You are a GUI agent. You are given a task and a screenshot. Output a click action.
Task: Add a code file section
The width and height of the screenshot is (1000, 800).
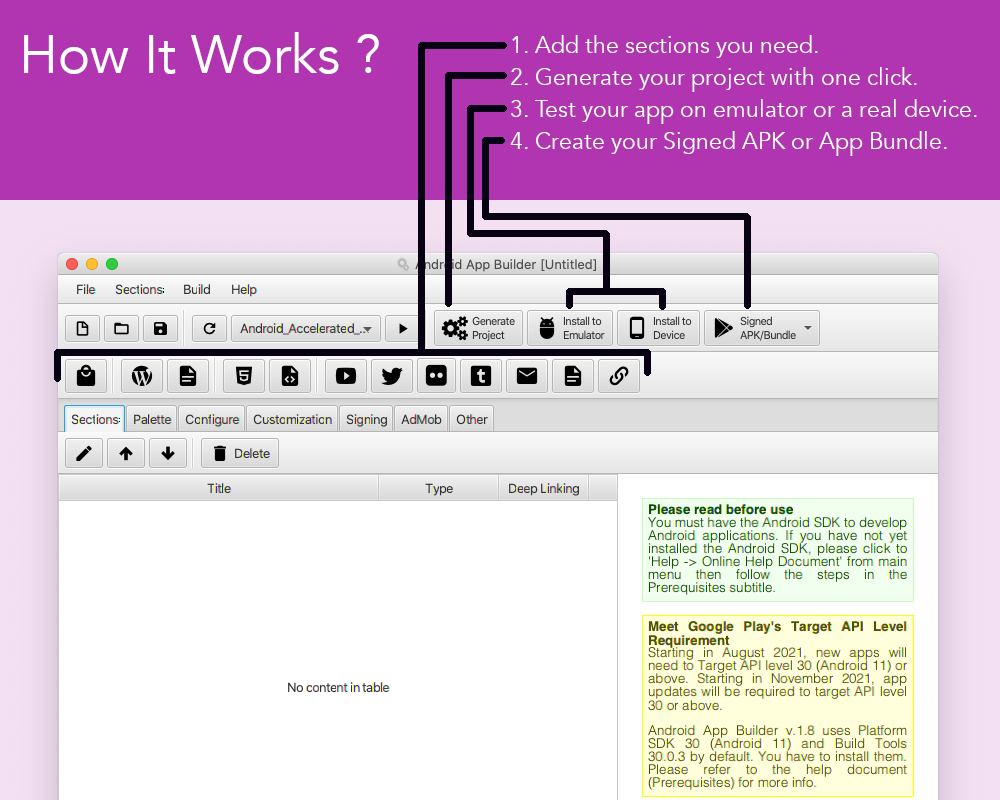[290, 376]
